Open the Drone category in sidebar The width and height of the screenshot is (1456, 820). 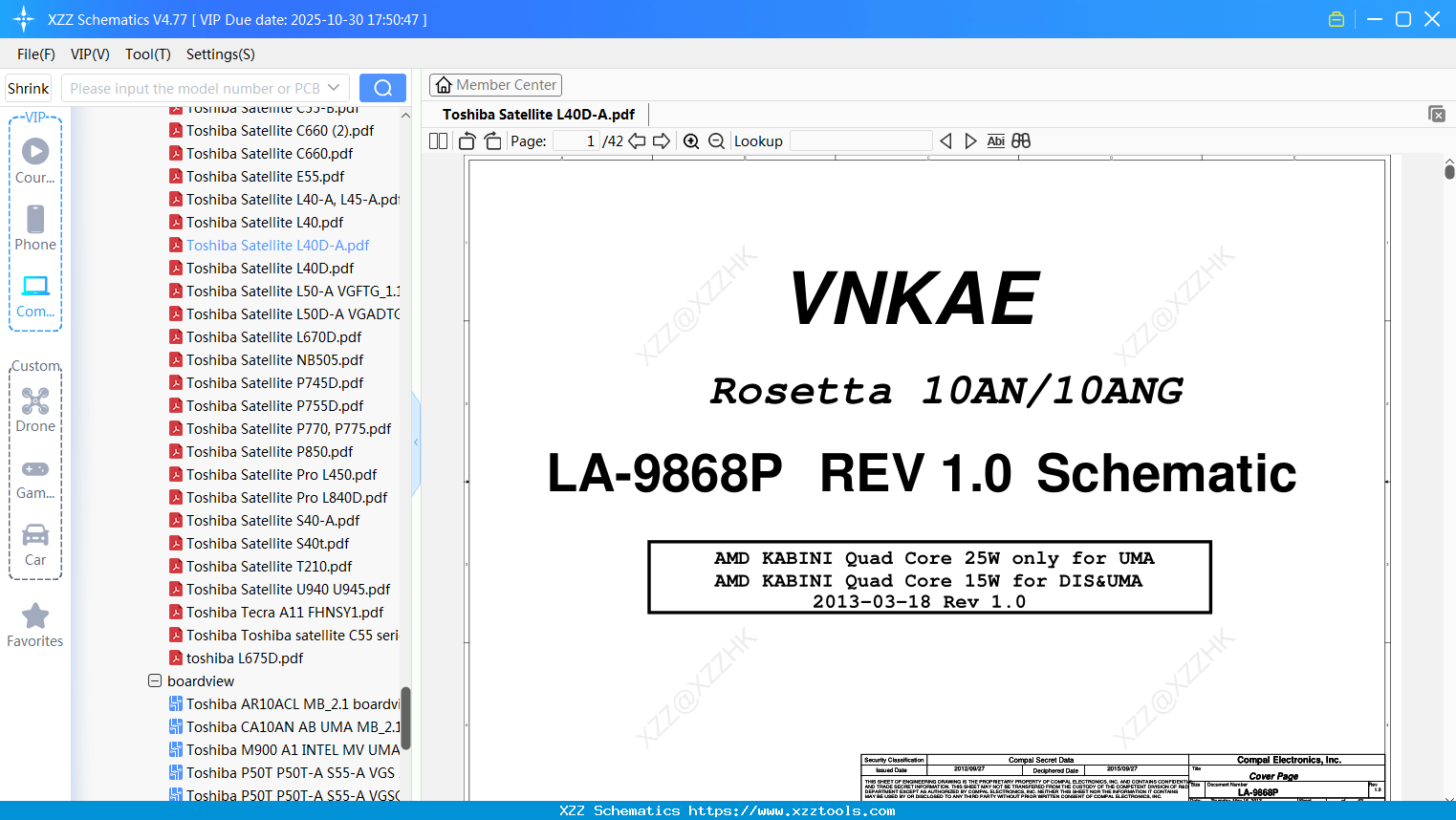point(35,410)
